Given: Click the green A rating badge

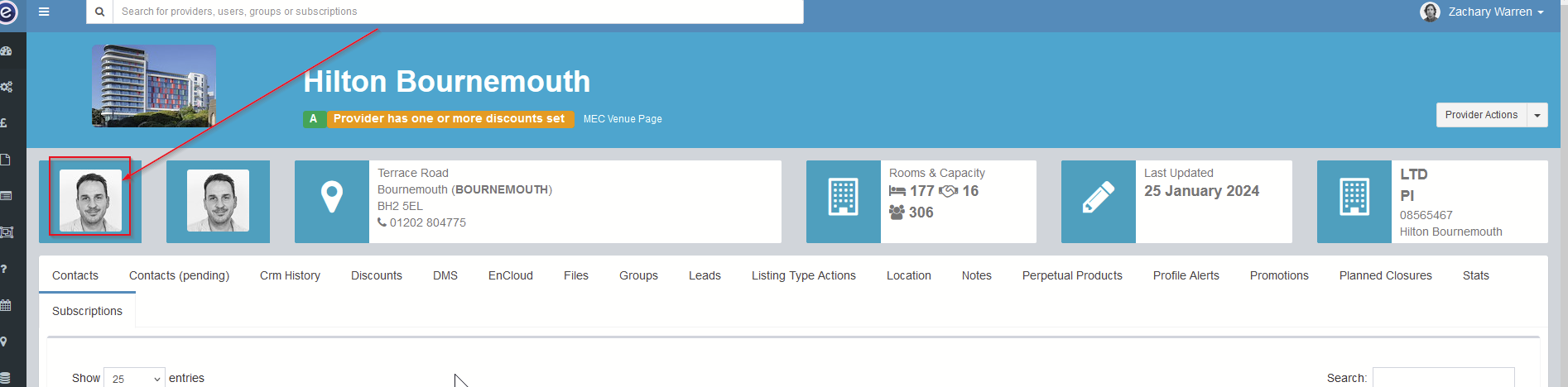Looking at the screenshot, I should coord(314,119).
